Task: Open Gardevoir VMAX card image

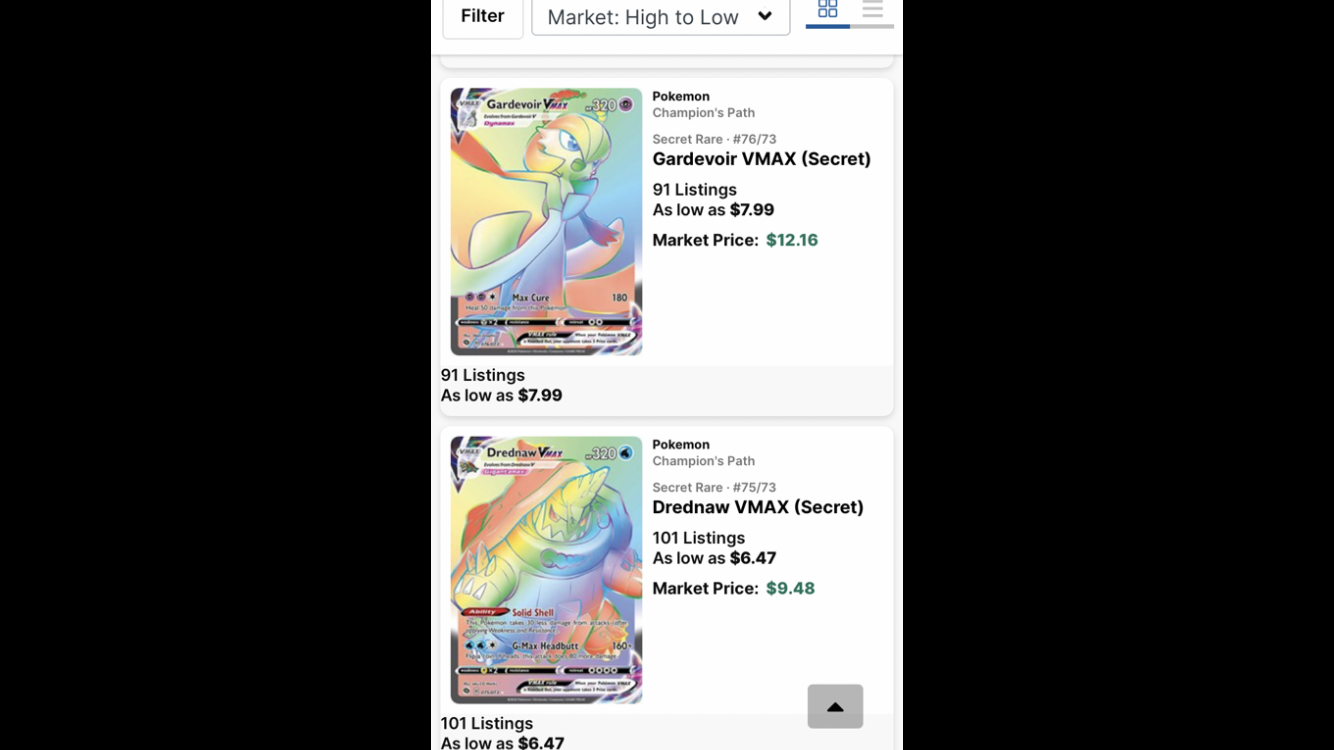Action: (x=546, y=221)
